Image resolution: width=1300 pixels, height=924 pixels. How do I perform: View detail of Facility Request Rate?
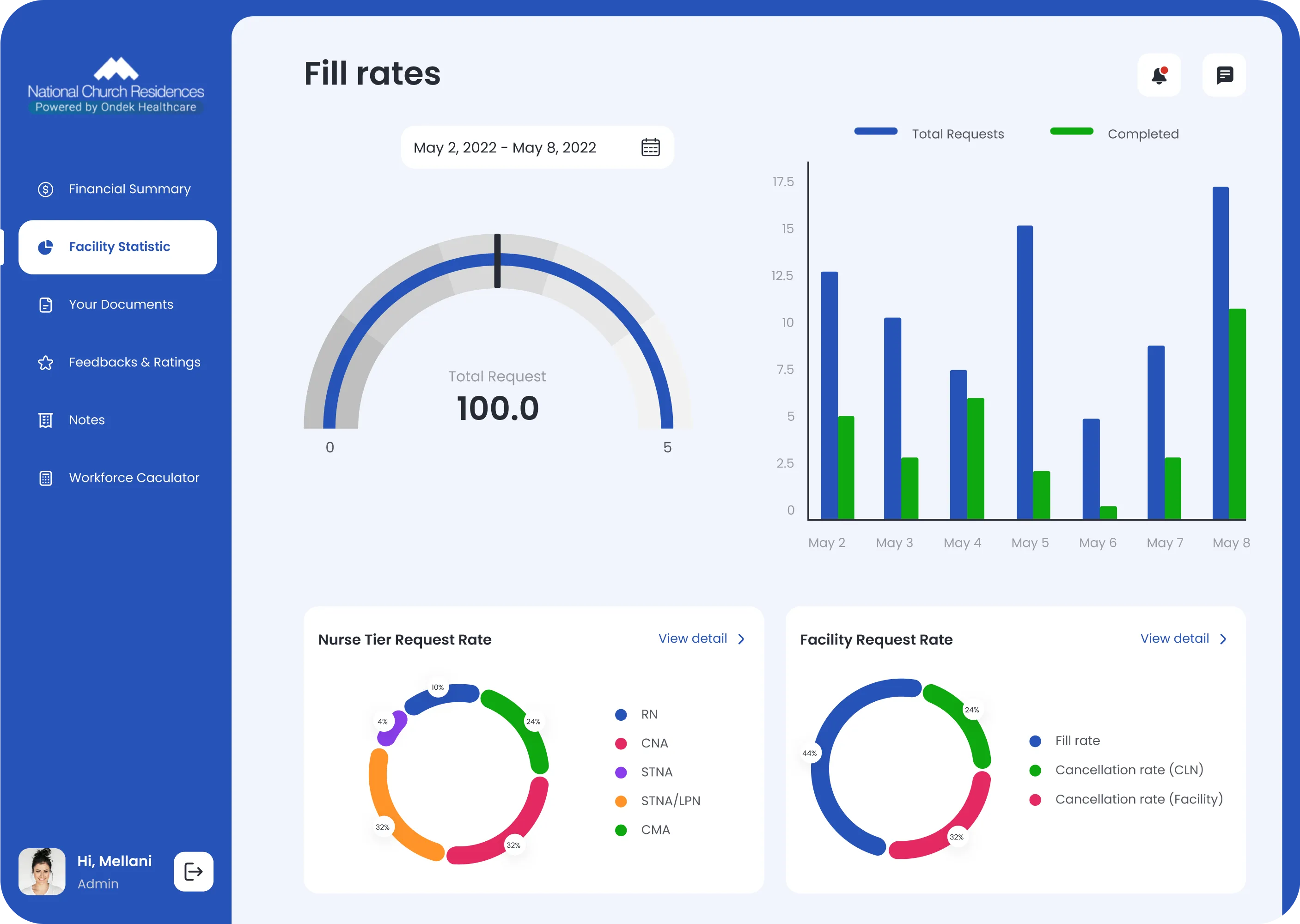[x=1175, y=638]
